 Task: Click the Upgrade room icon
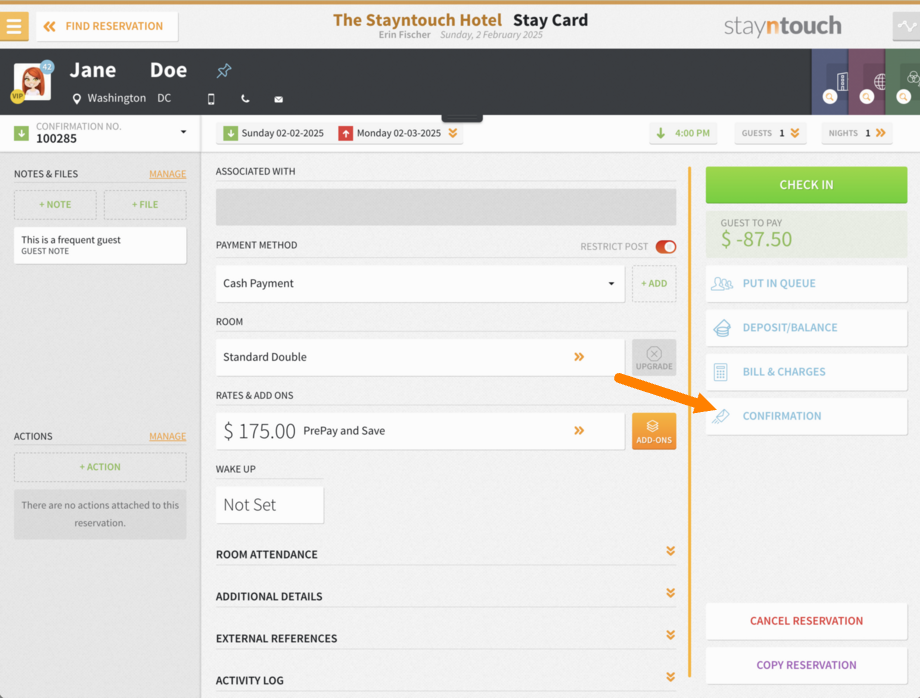coord(654,357)
